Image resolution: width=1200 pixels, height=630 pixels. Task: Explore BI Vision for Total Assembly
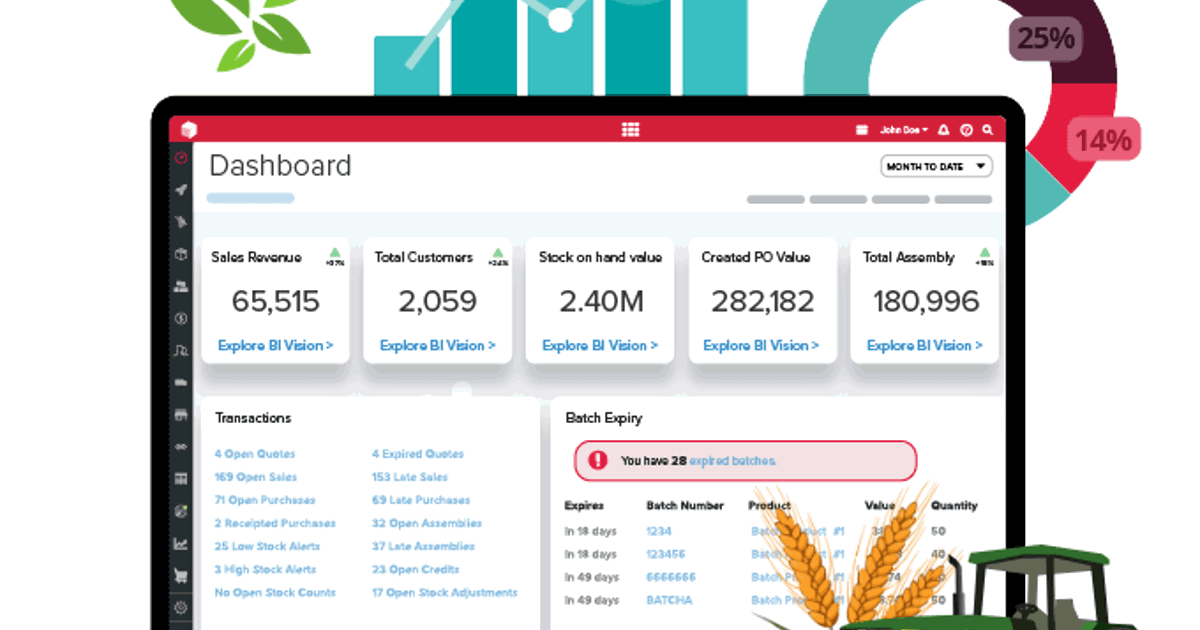[x=925, y=346]
